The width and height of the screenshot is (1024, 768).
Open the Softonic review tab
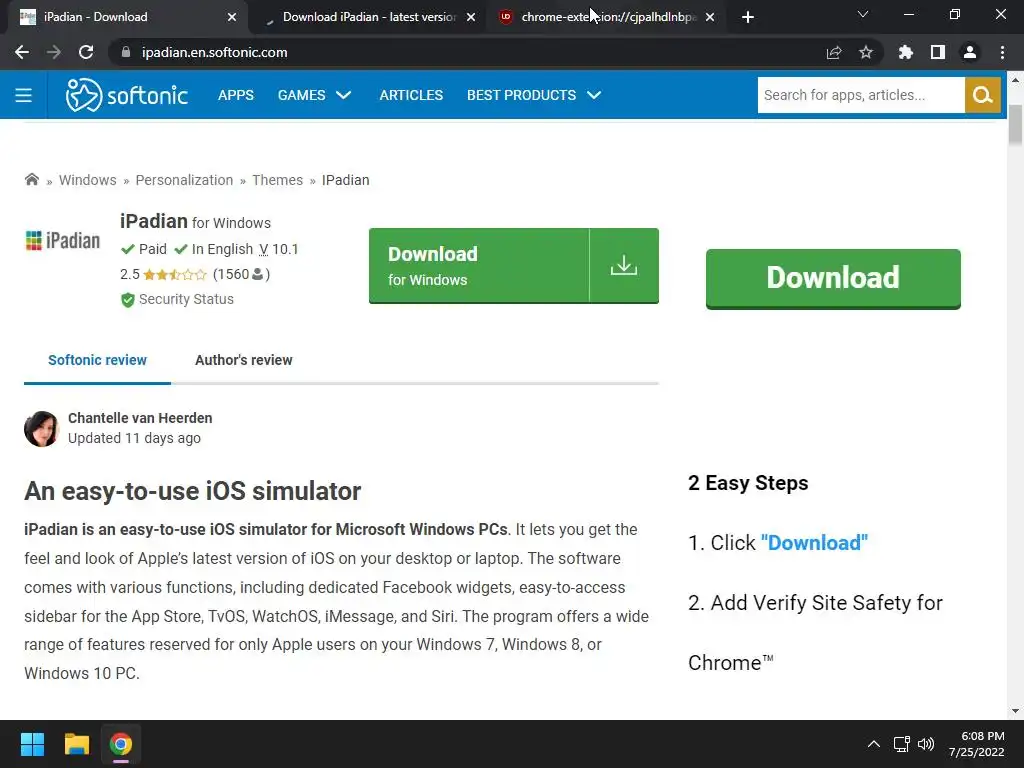click(97, 360)
